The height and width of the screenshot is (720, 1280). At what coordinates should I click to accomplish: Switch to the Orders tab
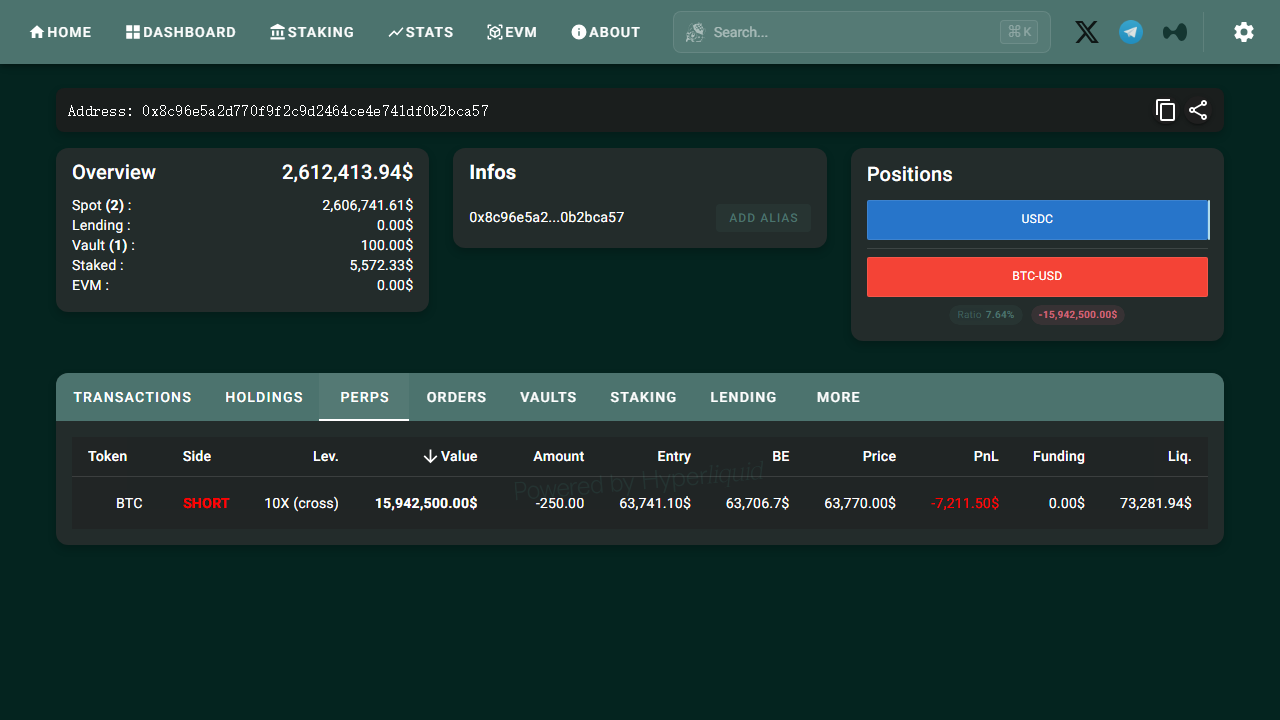456,397
